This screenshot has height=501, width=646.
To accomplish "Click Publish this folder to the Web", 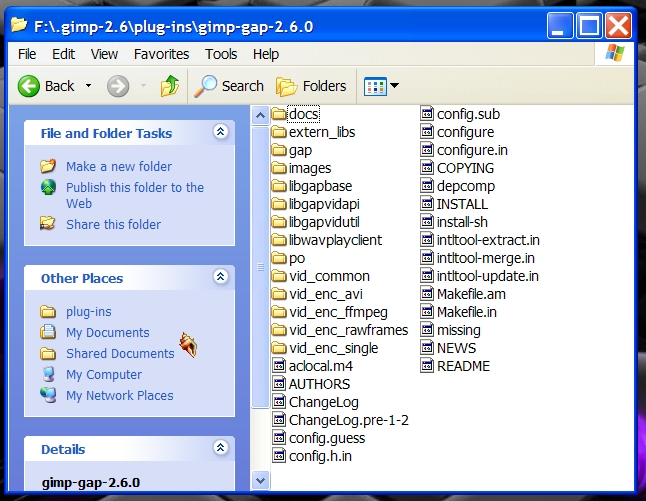I will pyautogui.click(x=135, y=195).
